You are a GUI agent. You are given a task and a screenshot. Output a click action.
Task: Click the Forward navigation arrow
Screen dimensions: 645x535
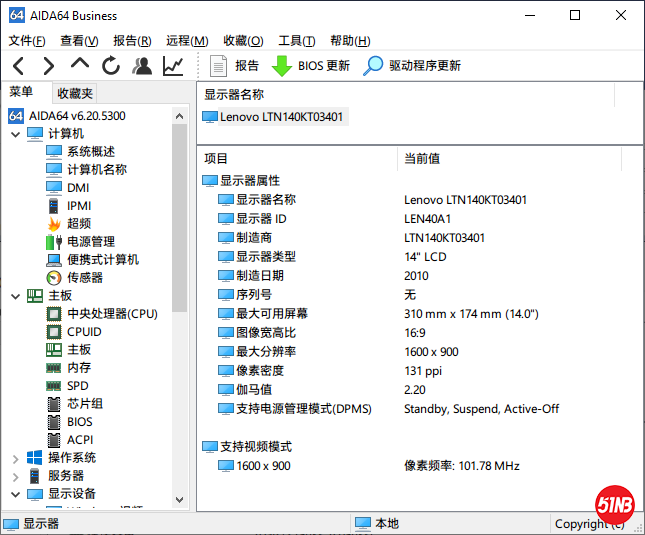(48, 66)
